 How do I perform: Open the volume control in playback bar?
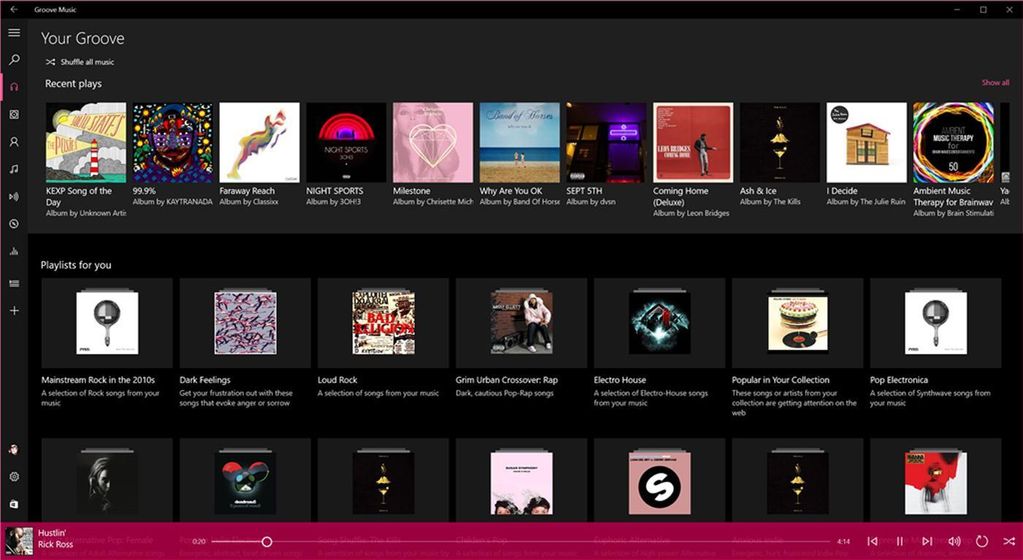(x=954, y=541)
